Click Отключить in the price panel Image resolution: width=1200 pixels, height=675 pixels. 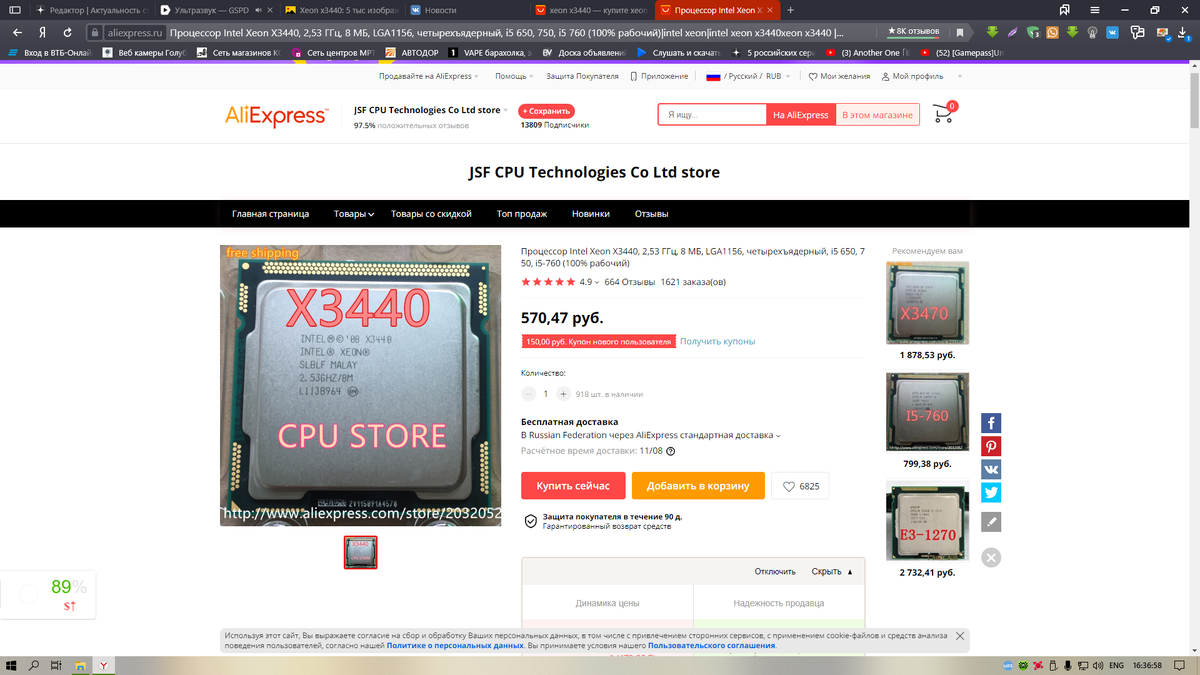775,572
